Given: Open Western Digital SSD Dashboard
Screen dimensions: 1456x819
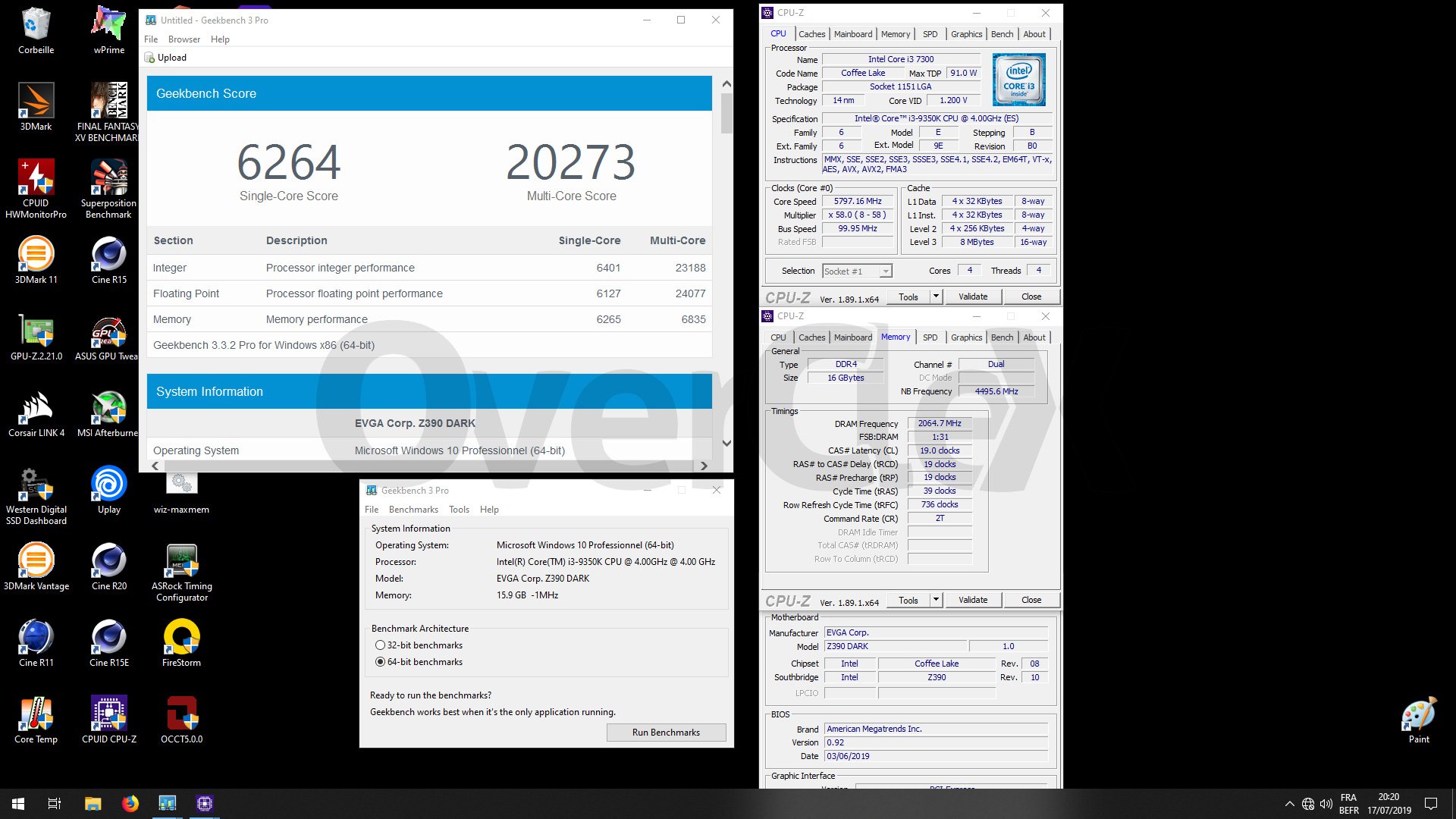Looking at the screenshot, I should (36, 495).
